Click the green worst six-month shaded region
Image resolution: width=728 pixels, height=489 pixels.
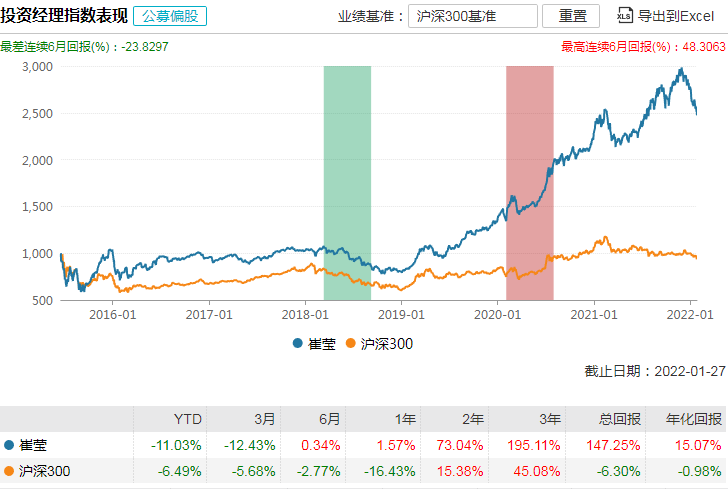click(x=347, y=182)
